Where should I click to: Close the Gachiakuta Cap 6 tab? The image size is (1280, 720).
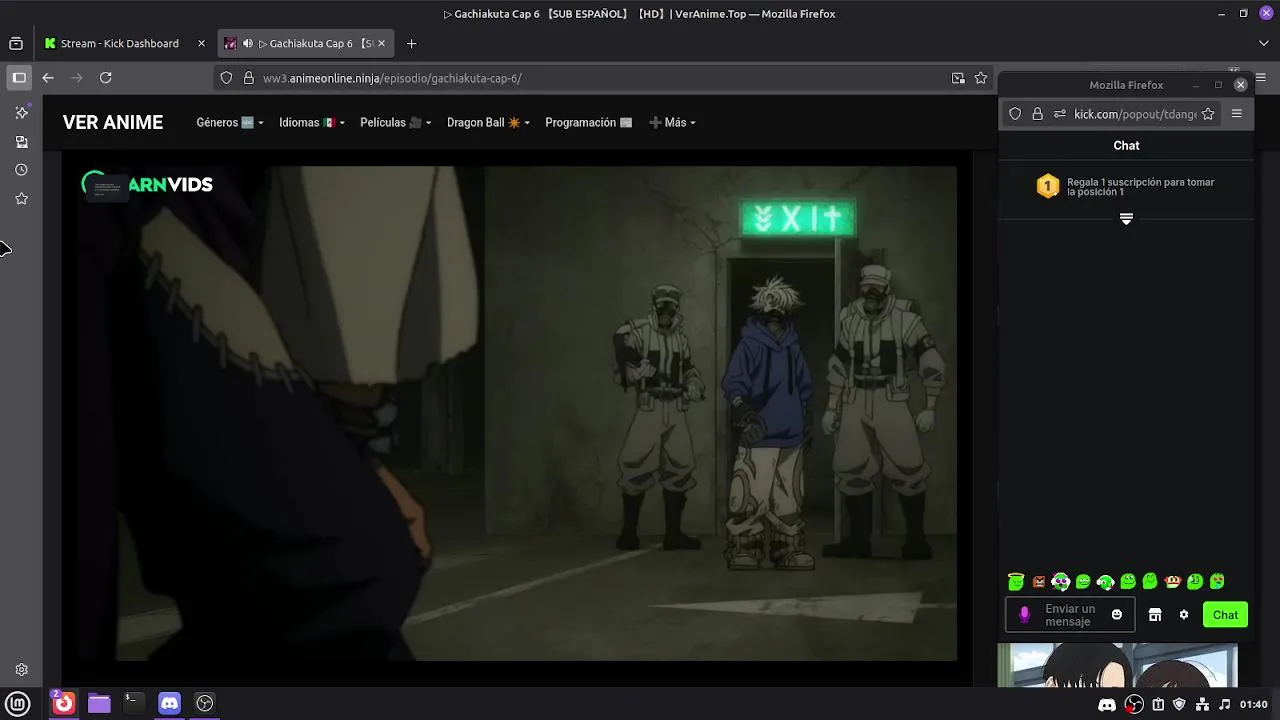381,43
